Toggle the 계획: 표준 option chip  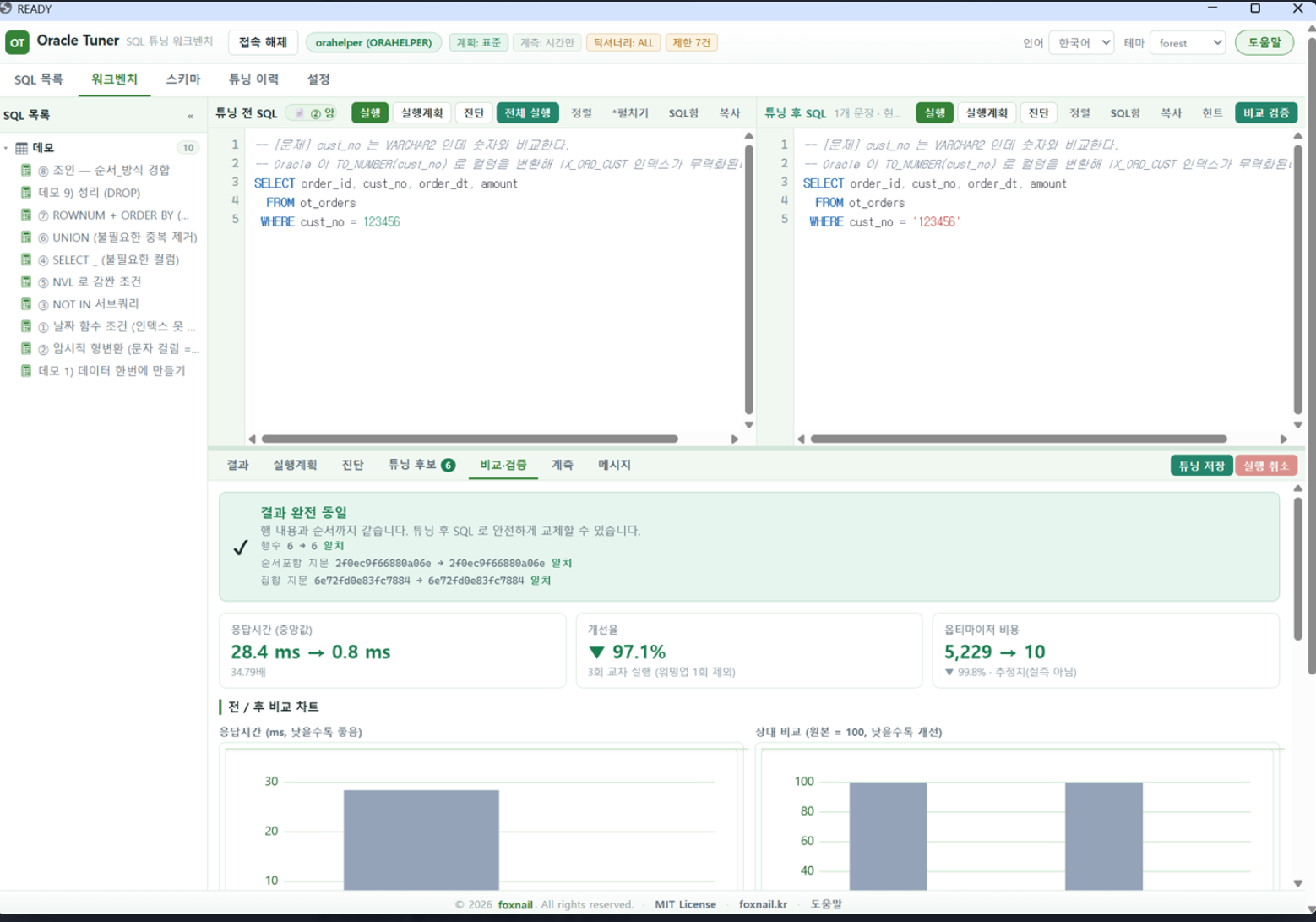[479, 42]
